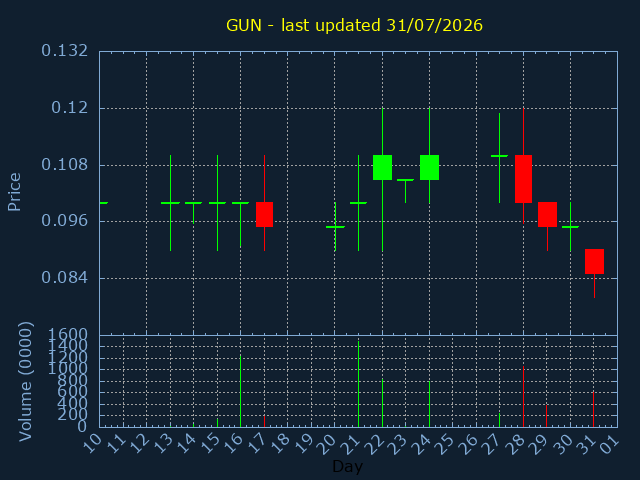Click the chart title GUN last updated

click(x=354, y=25)
